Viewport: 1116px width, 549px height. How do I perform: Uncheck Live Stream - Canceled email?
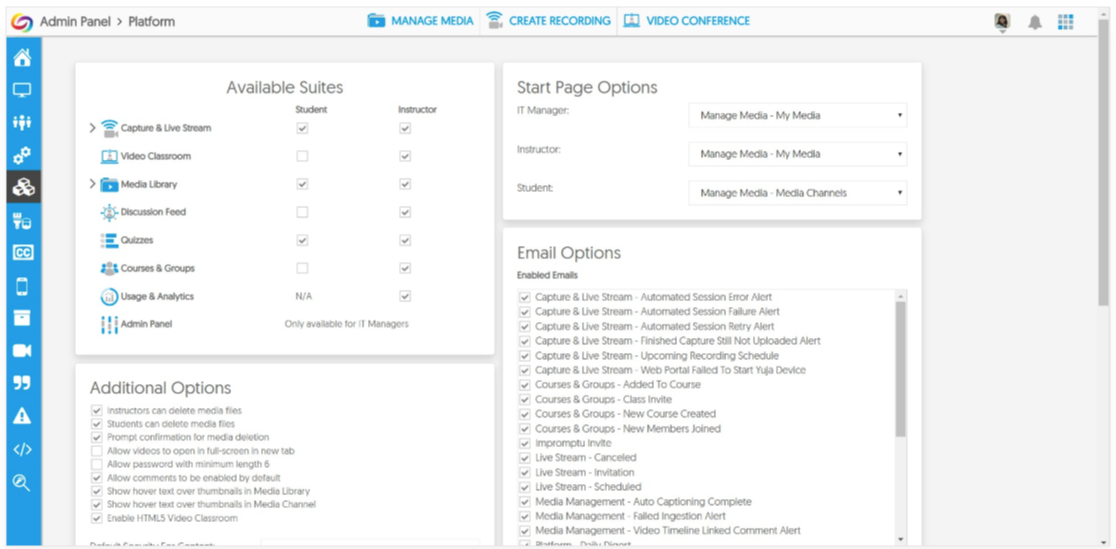click(x=525, y=458)
